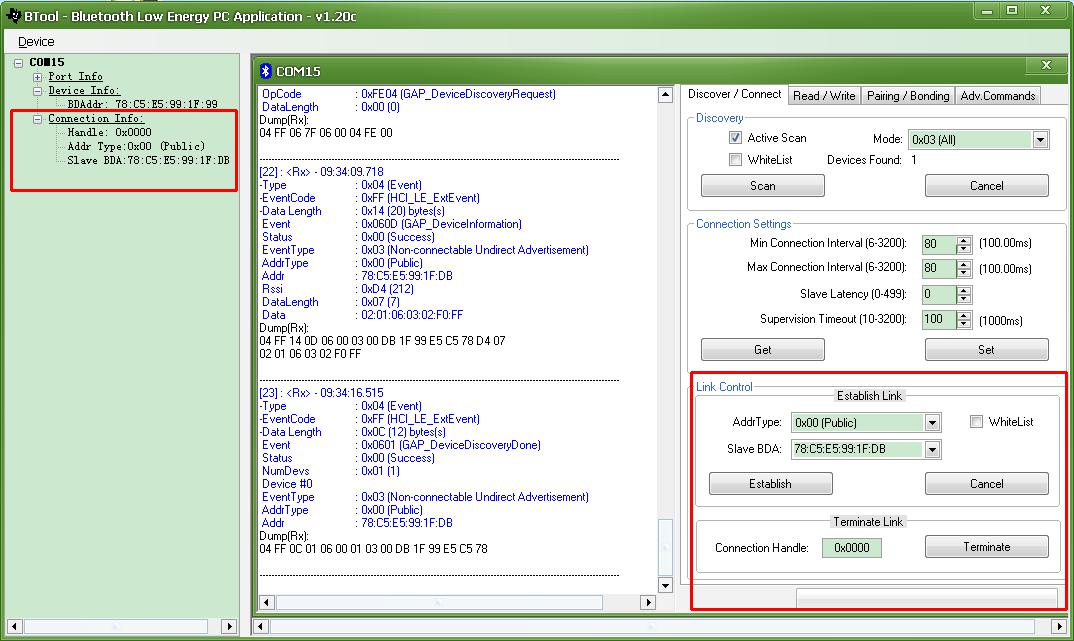Image resolution: width=1074 pixels, height=641 pixels.
Task: Click the Supervision Timeout value field
Action: pyautogui.click(x=938, y=319)
